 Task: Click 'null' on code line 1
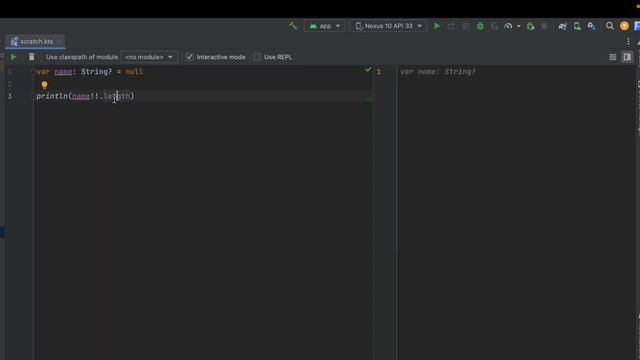pos(134,72)
